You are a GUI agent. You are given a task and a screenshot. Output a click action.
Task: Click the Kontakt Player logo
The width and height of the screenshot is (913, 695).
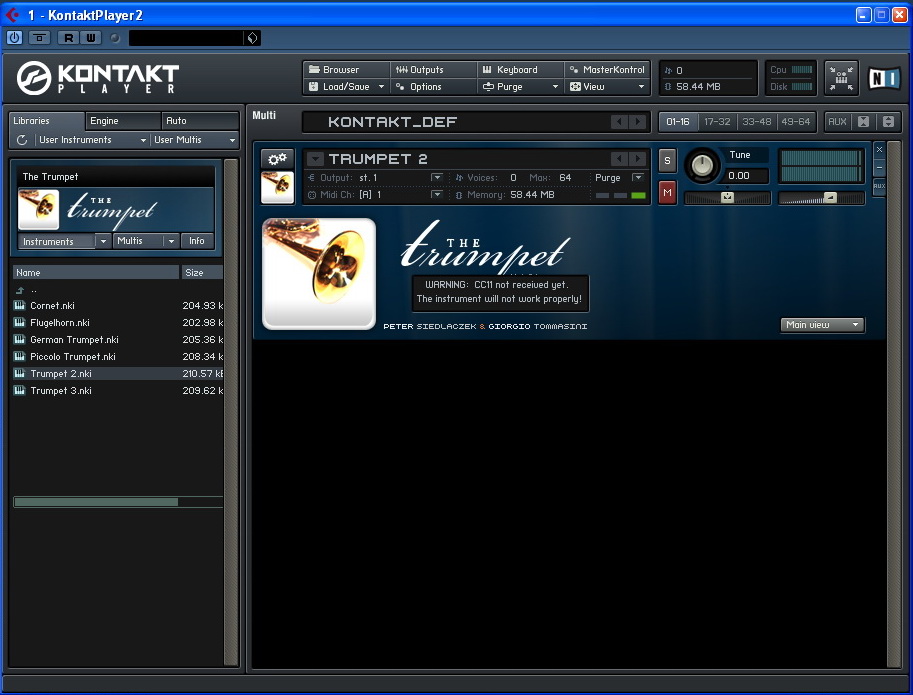click(x=98, y=78)
